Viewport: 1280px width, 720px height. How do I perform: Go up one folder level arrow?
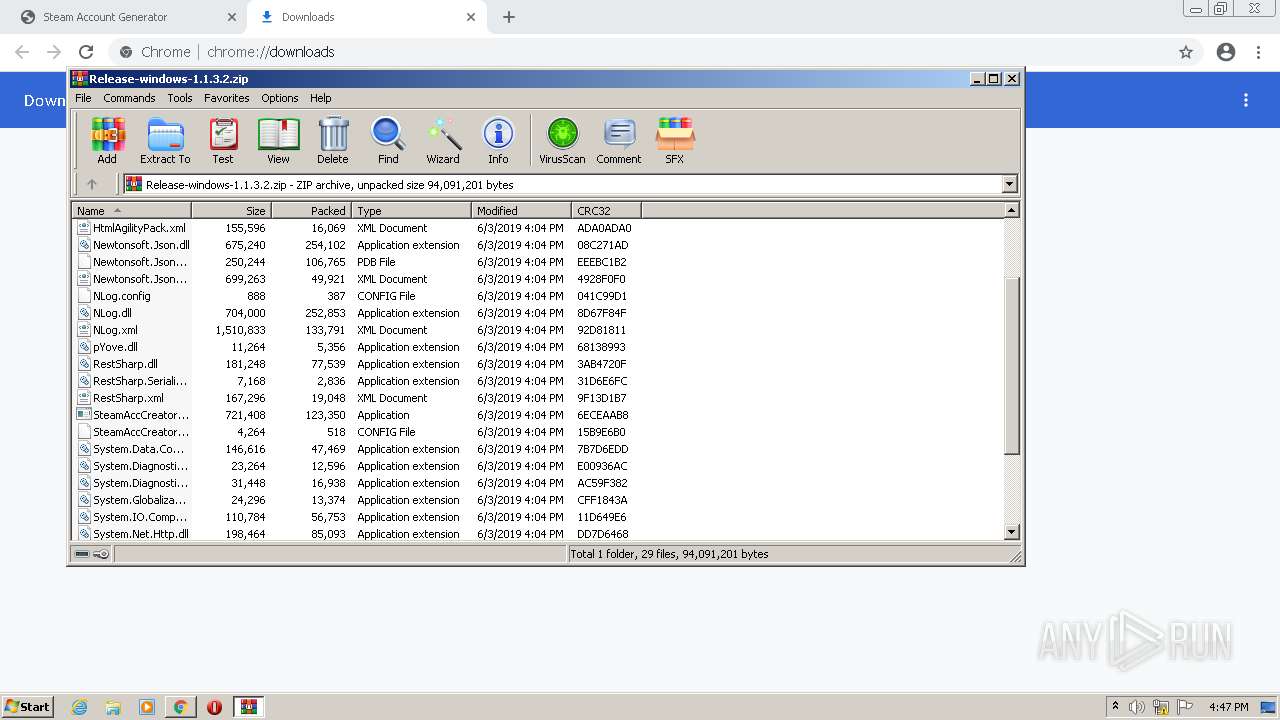tap(92, 184)
